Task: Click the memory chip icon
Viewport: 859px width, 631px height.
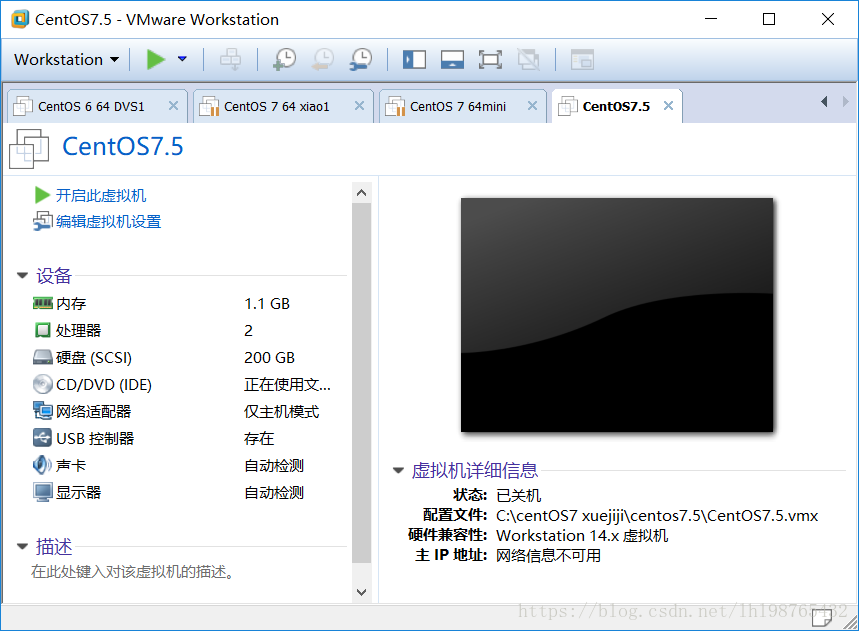Action: (43, 303)
